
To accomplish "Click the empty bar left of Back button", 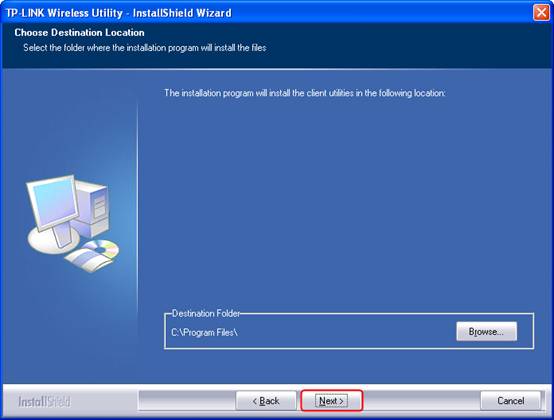I will pos(187,401).
